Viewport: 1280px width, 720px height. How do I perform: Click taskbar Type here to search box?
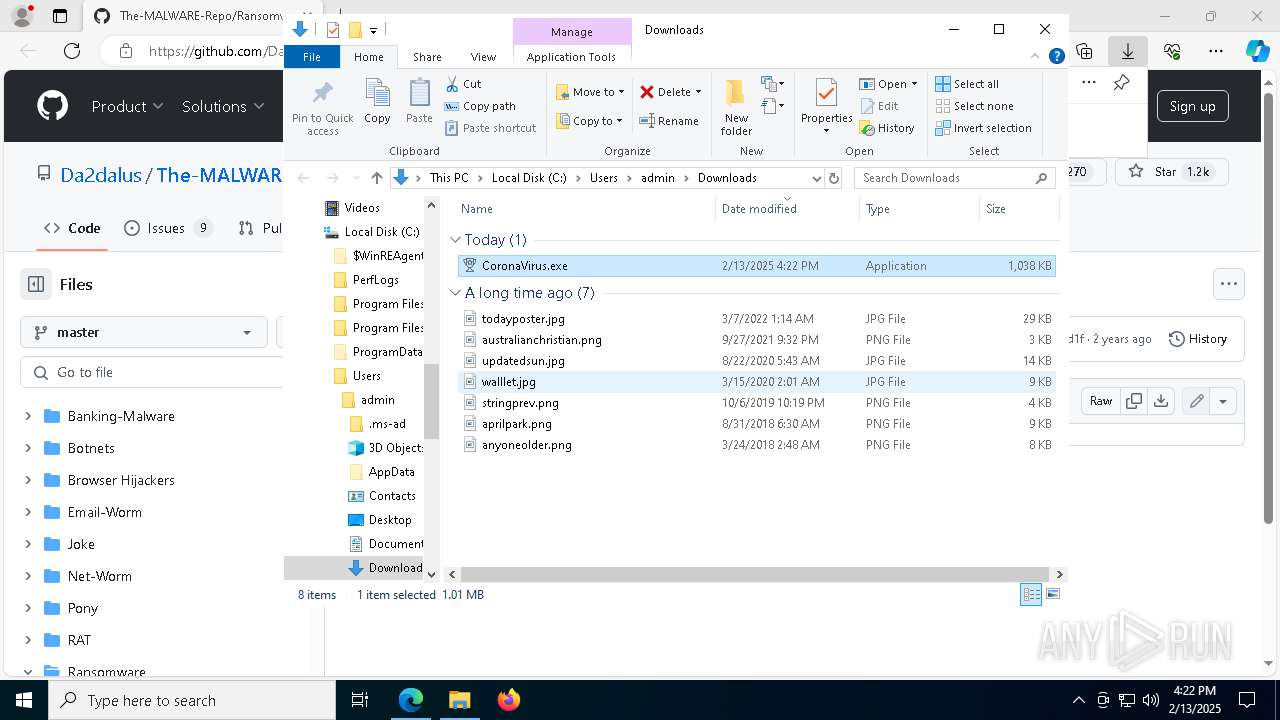192,700
